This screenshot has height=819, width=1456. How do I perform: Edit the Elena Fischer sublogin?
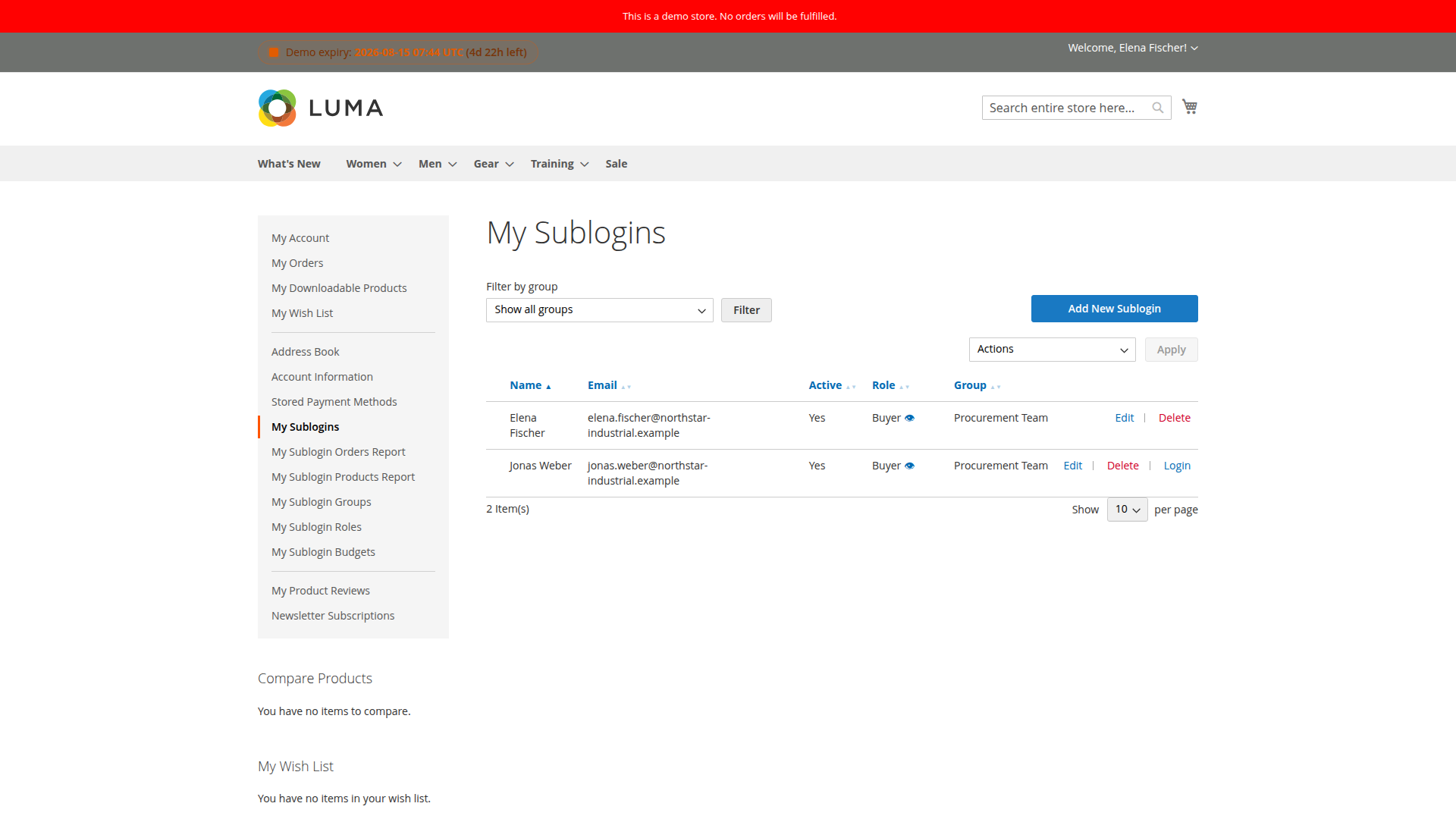pyautogui.click(x=1124, y=418)
